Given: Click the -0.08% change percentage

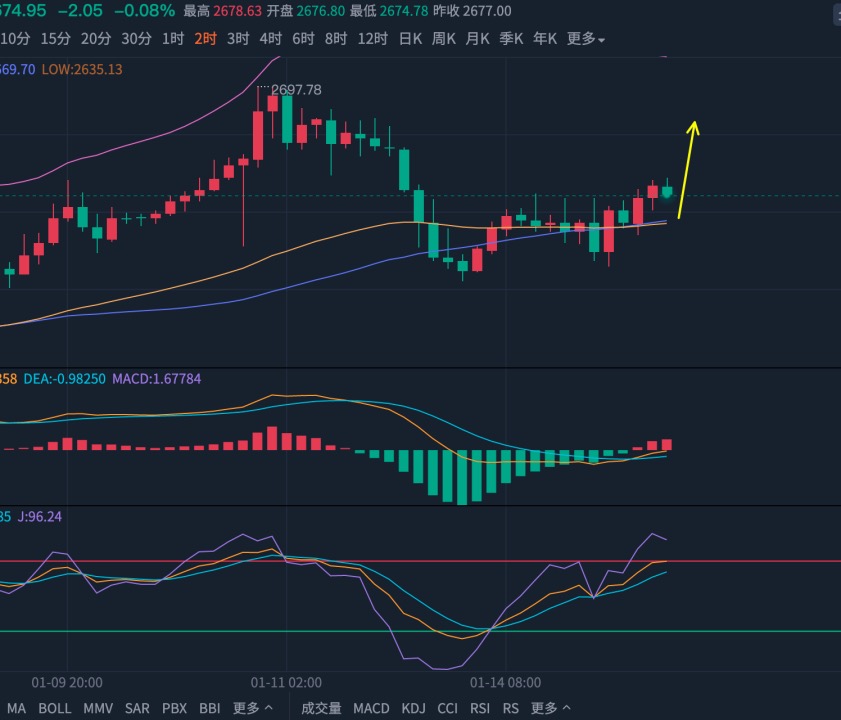Looking at the screenshot, I should coord(145,11).
